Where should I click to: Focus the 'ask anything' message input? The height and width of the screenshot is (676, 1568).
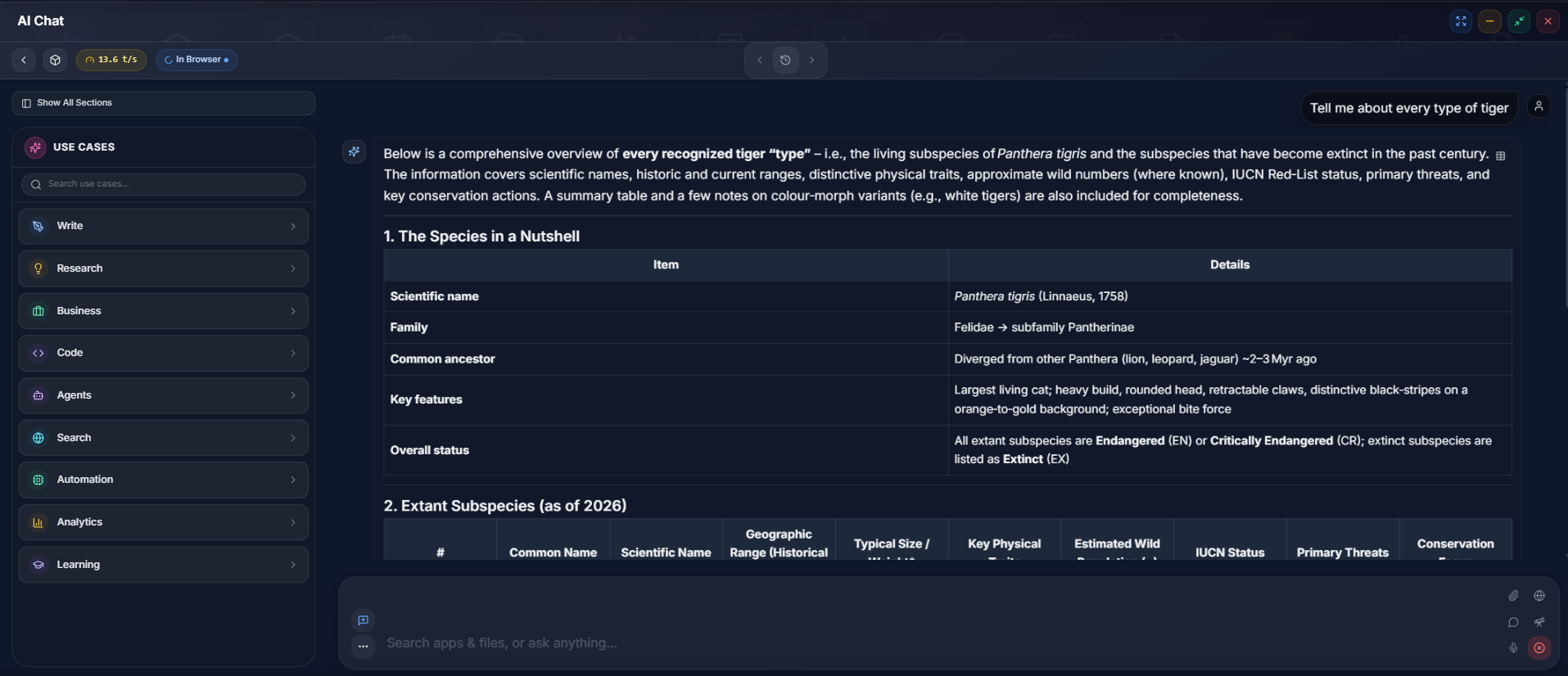(933, 643)
